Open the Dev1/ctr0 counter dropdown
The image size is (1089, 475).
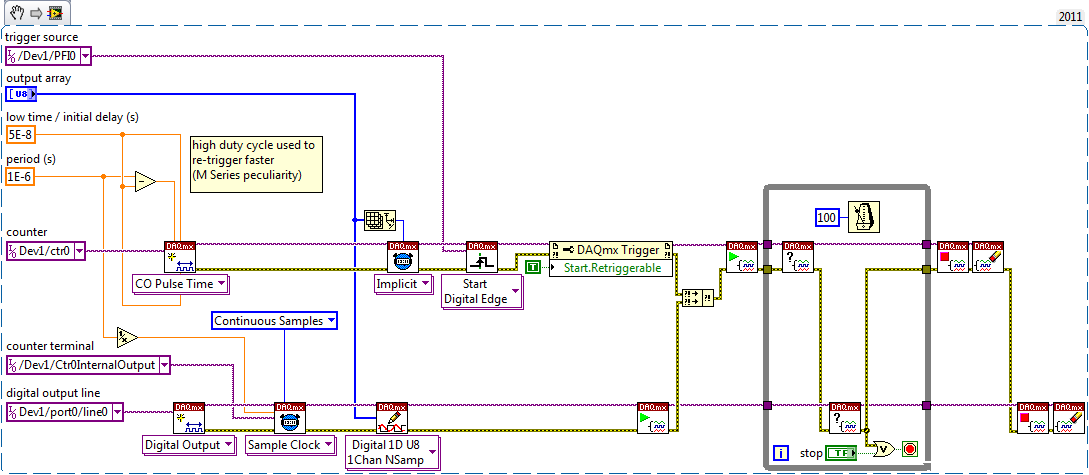(78, 251)
